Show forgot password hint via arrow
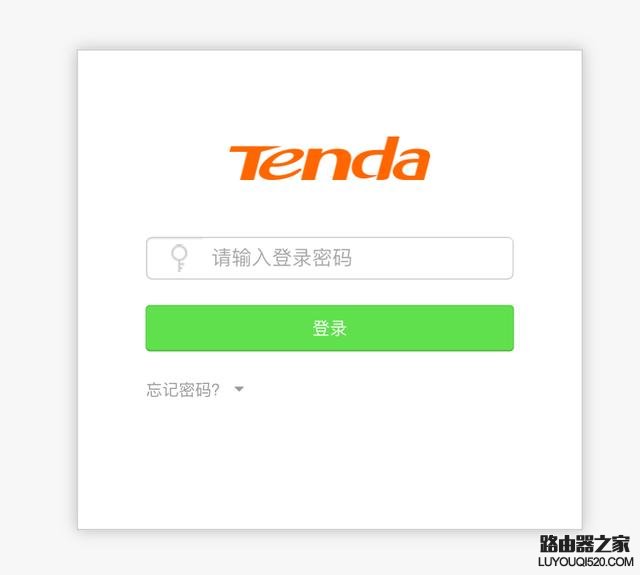This screenshot has width=640, height=575. coord(239,389)
